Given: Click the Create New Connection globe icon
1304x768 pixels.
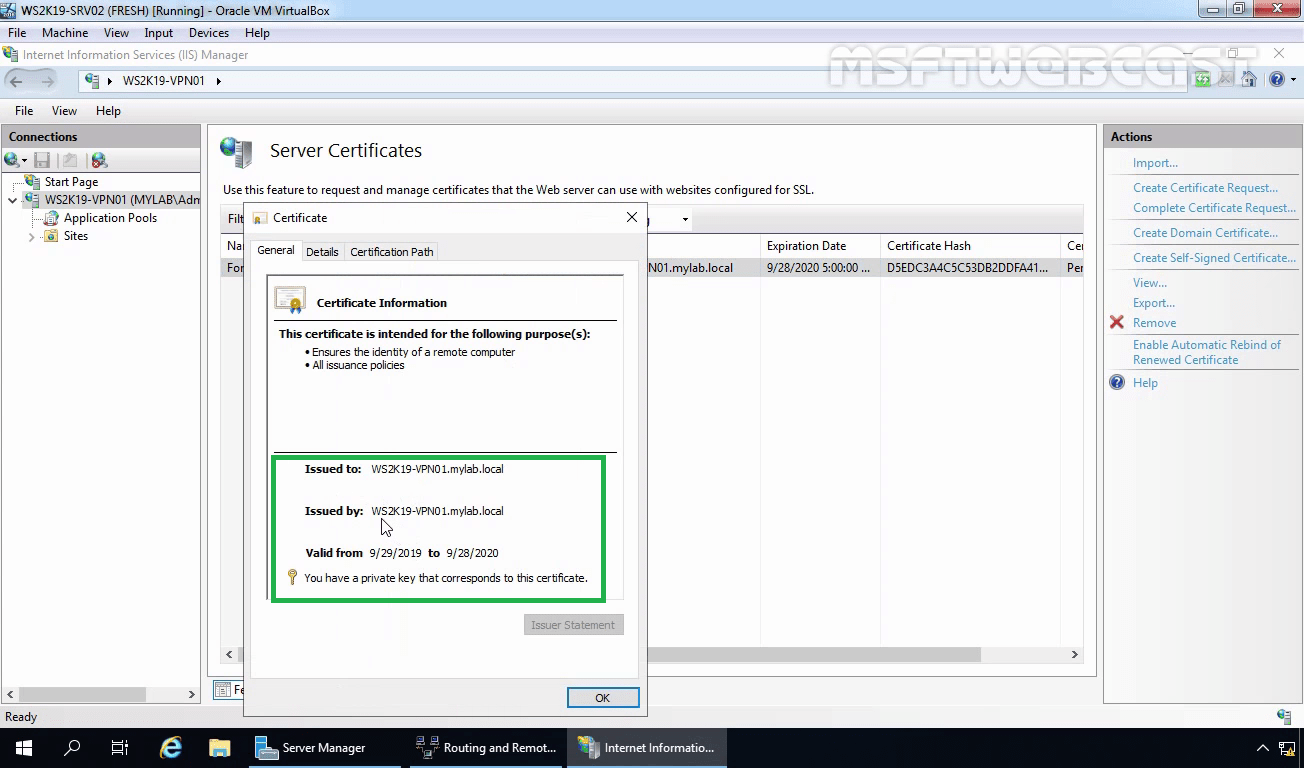Looking at the screenshot, I should coord(11,160).
